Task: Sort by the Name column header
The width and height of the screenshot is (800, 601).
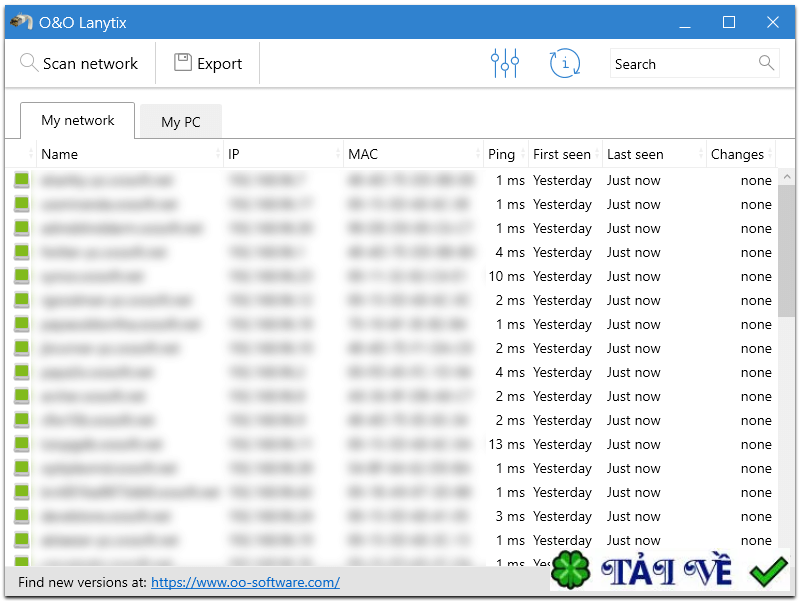Action: [x=60, y=154]
